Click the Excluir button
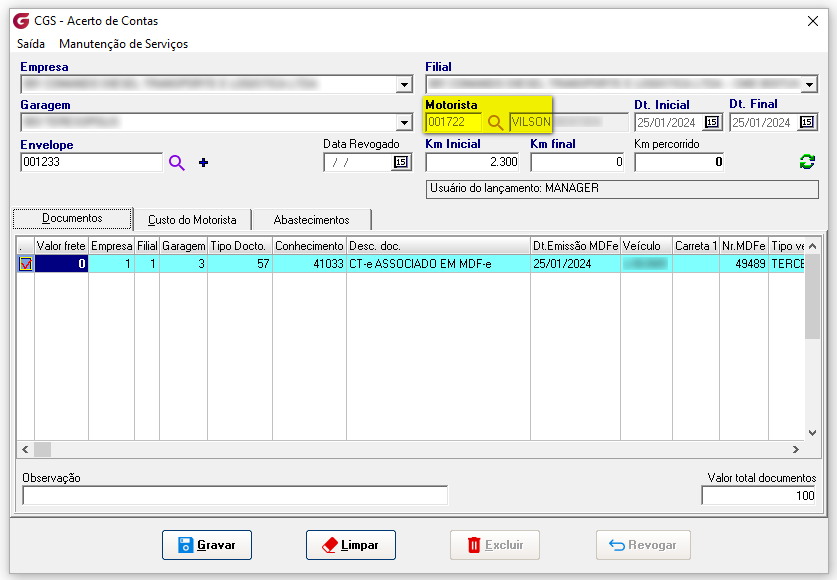Screen dimensions: 837x580 point(495,545)
